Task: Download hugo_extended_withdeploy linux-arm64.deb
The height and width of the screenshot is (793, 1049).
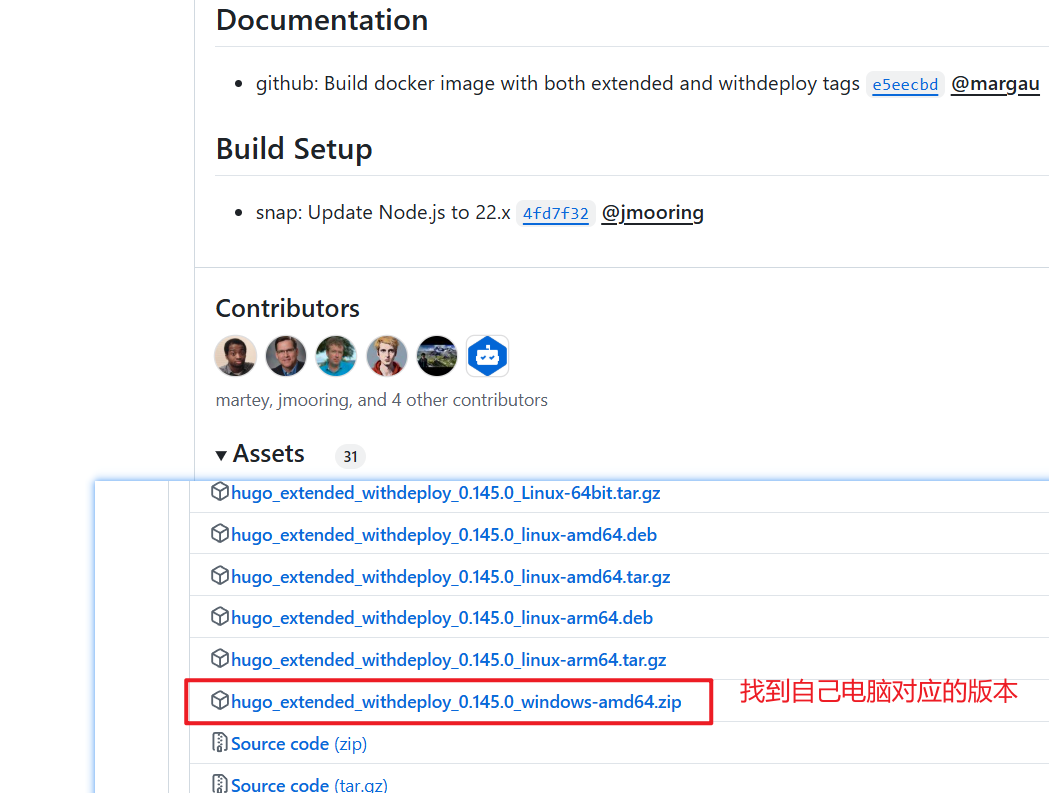Action: click(x=442, y=618)
